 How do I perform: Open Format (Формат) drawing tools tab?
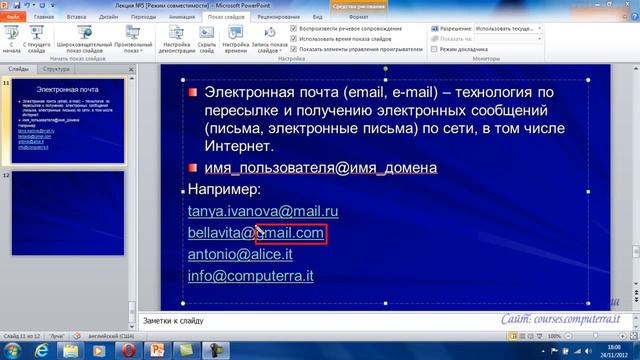pyautogui.click(x=359, y=17)
